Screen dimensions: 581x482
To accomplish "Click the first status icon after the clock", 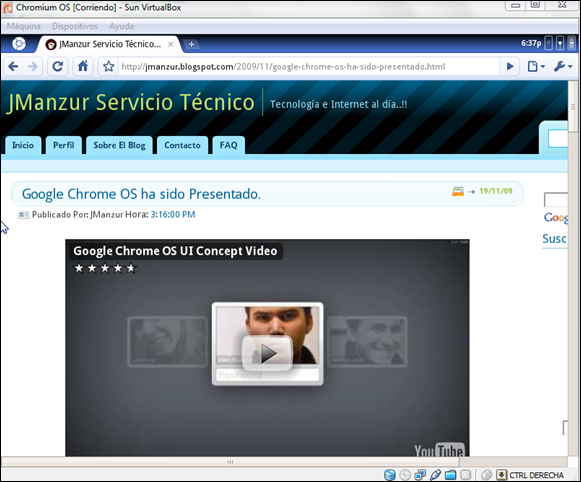I will pos(549,43).
